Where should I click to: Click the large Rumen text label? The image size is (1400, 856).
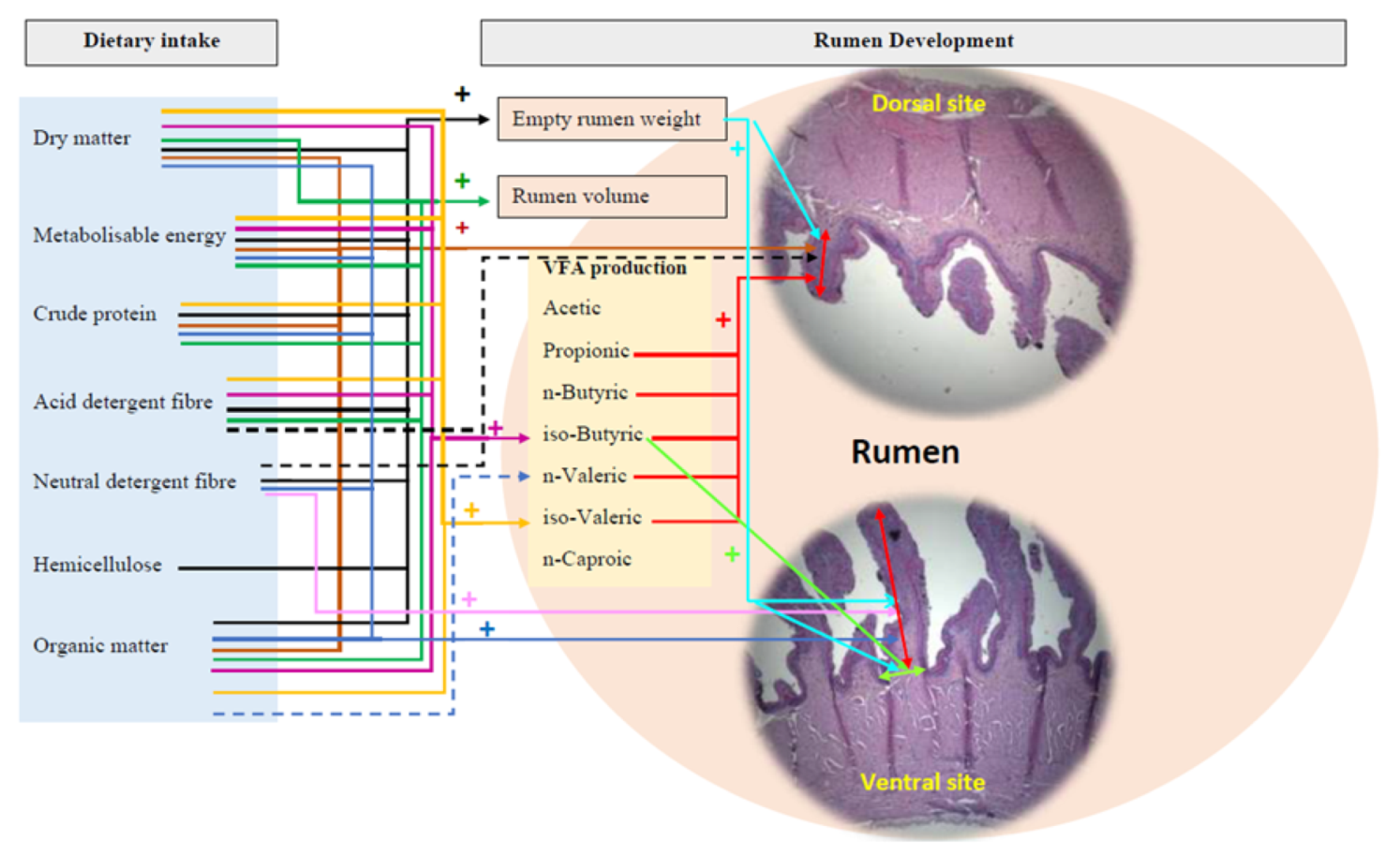[904, 452]
